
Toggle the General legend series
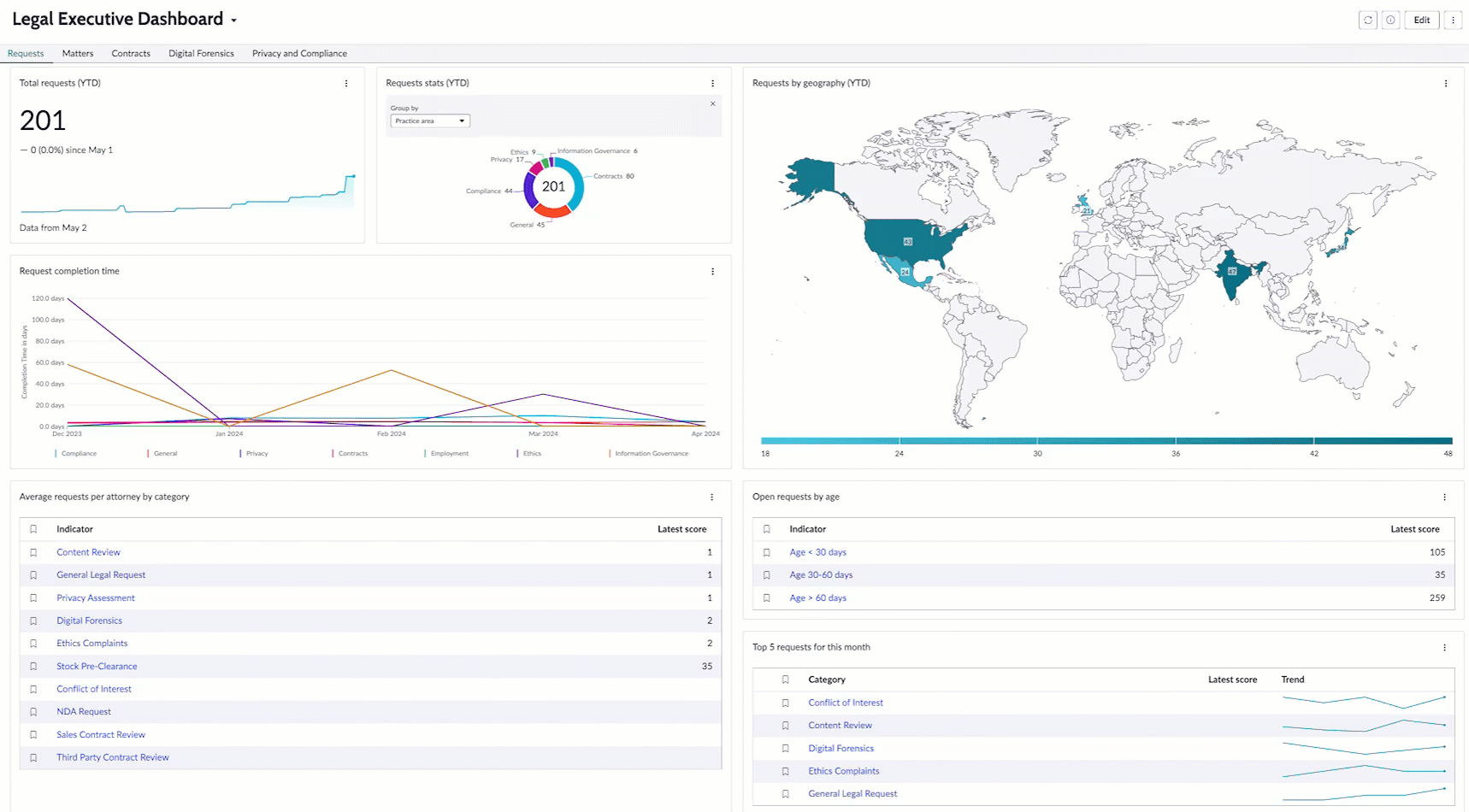pos(162,454)
